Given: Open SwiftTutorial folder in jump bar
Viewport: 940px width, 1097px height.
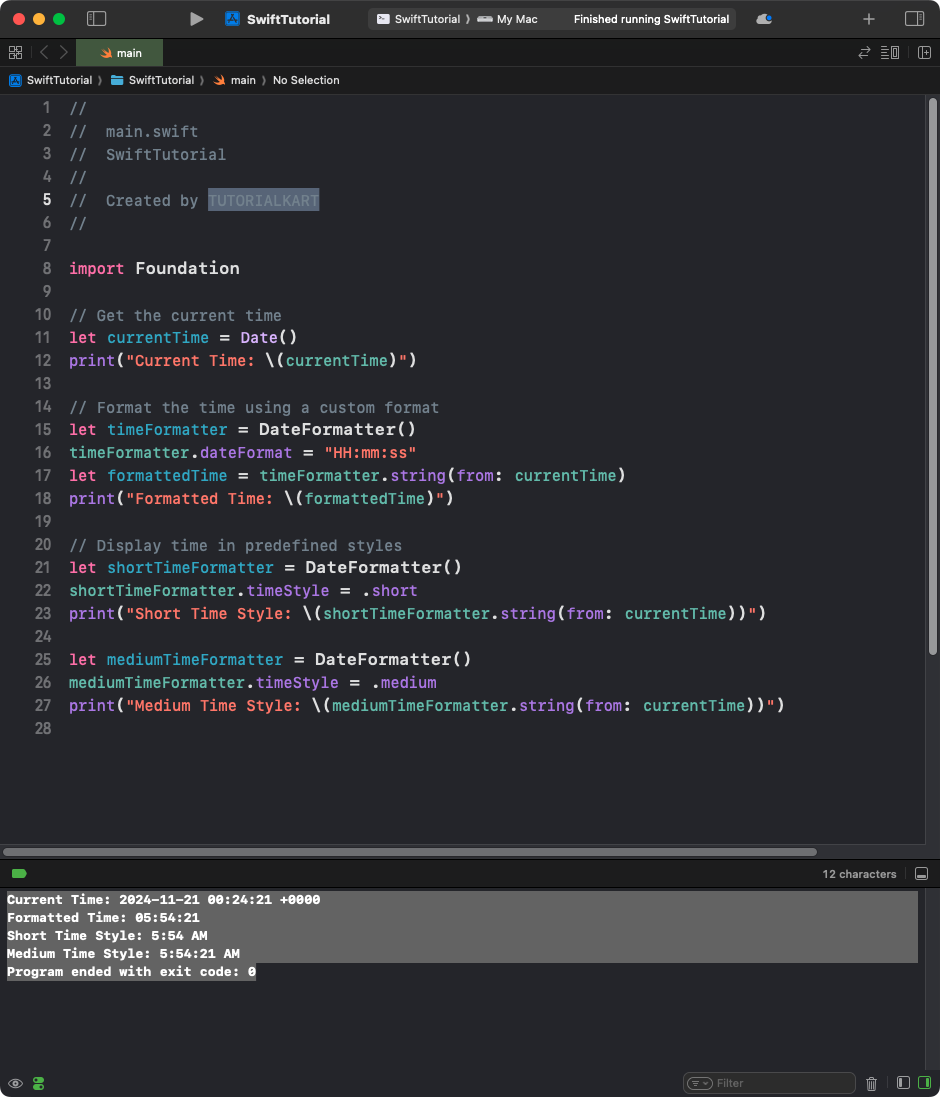Looking at the screenshot, I should [x=152, y=80].
